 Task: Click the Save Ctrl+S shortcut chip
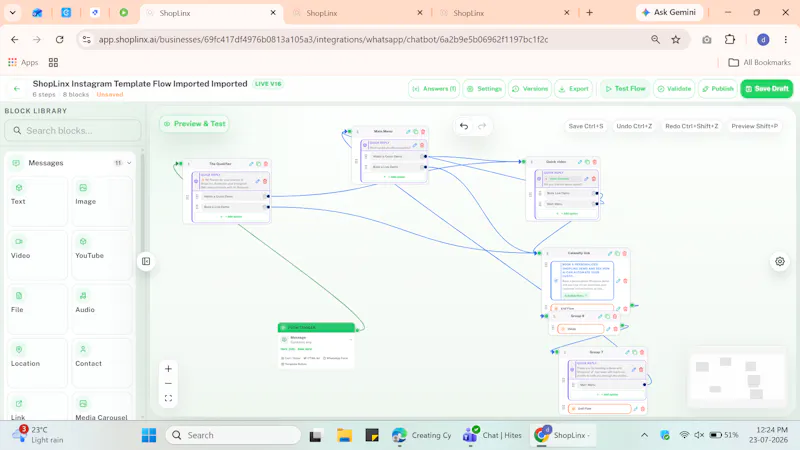tap(586, 126)
